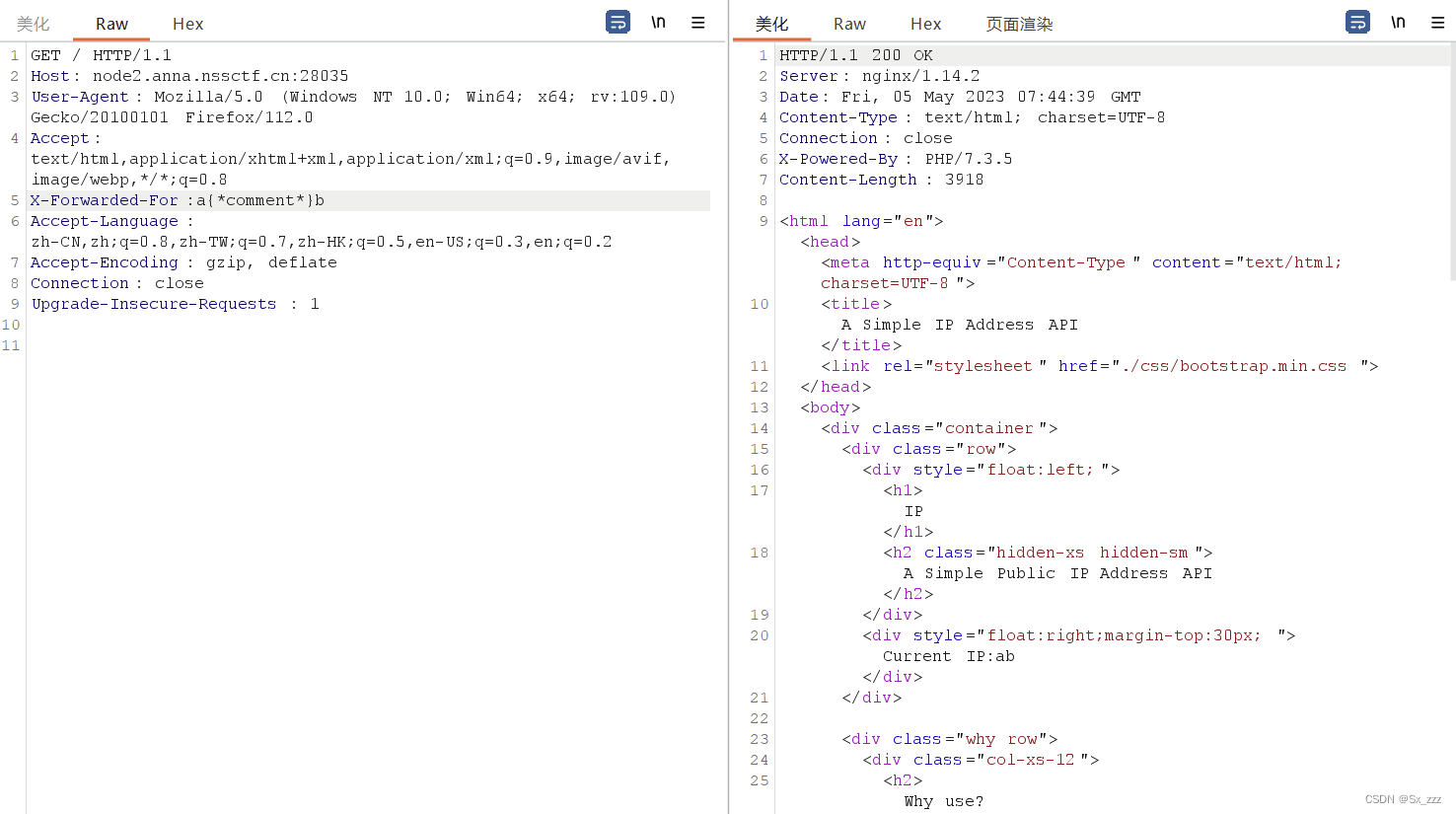Click the Current IP:ab text in response
The height and width of the screenshot is (814, 1456).
949,656
